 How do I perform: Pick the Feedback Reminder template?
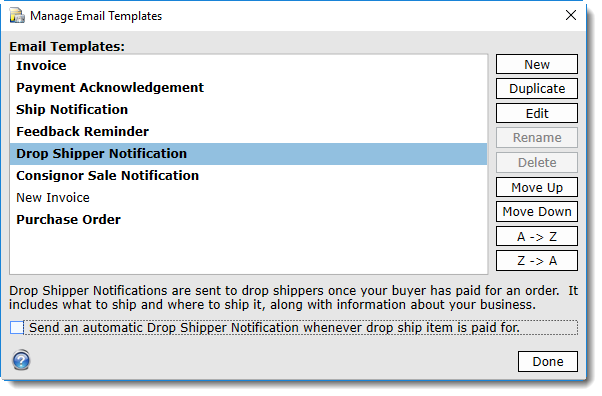(248, 132)
